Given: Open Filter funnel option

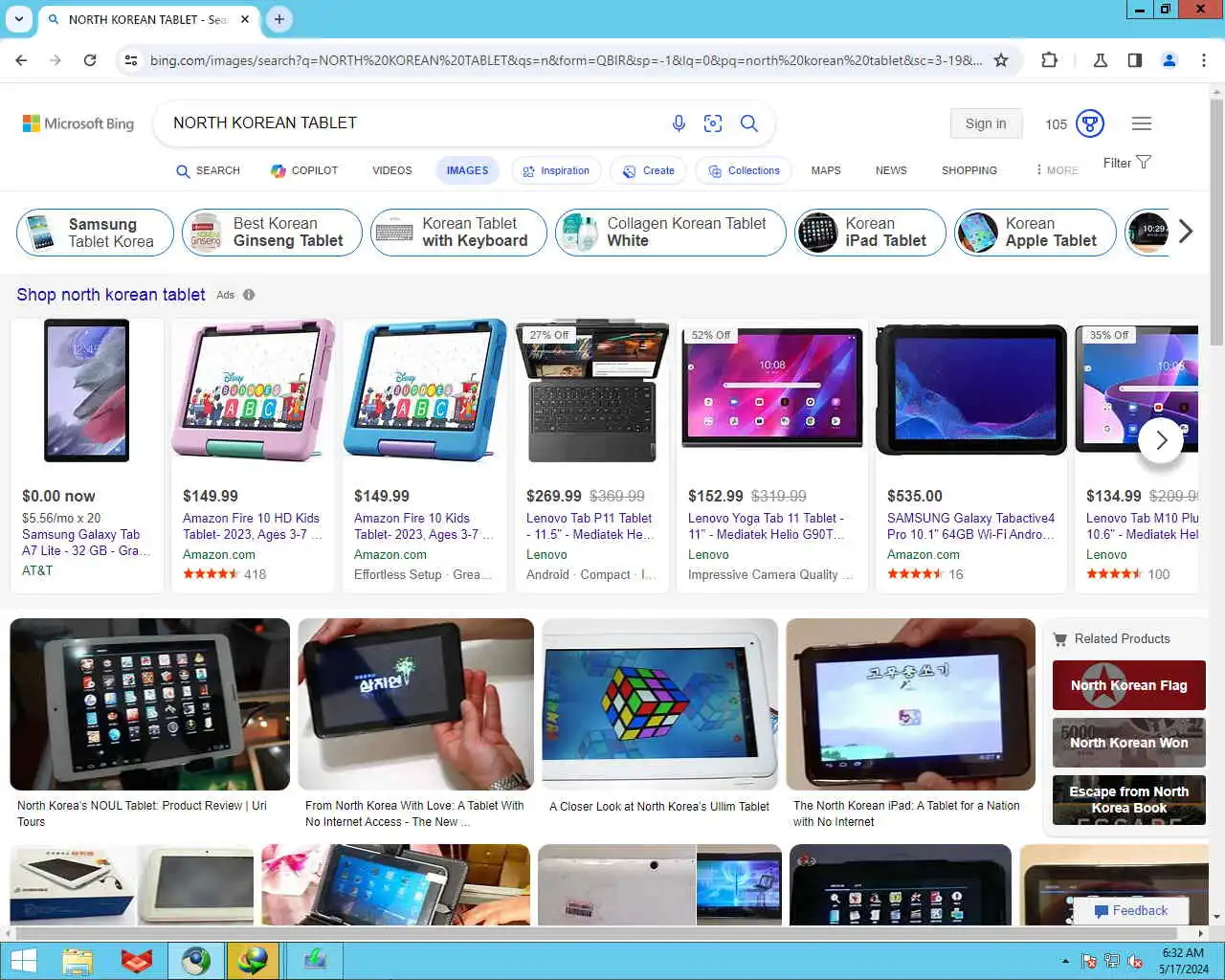Looking at the screenshot, I should point(1126,163).
